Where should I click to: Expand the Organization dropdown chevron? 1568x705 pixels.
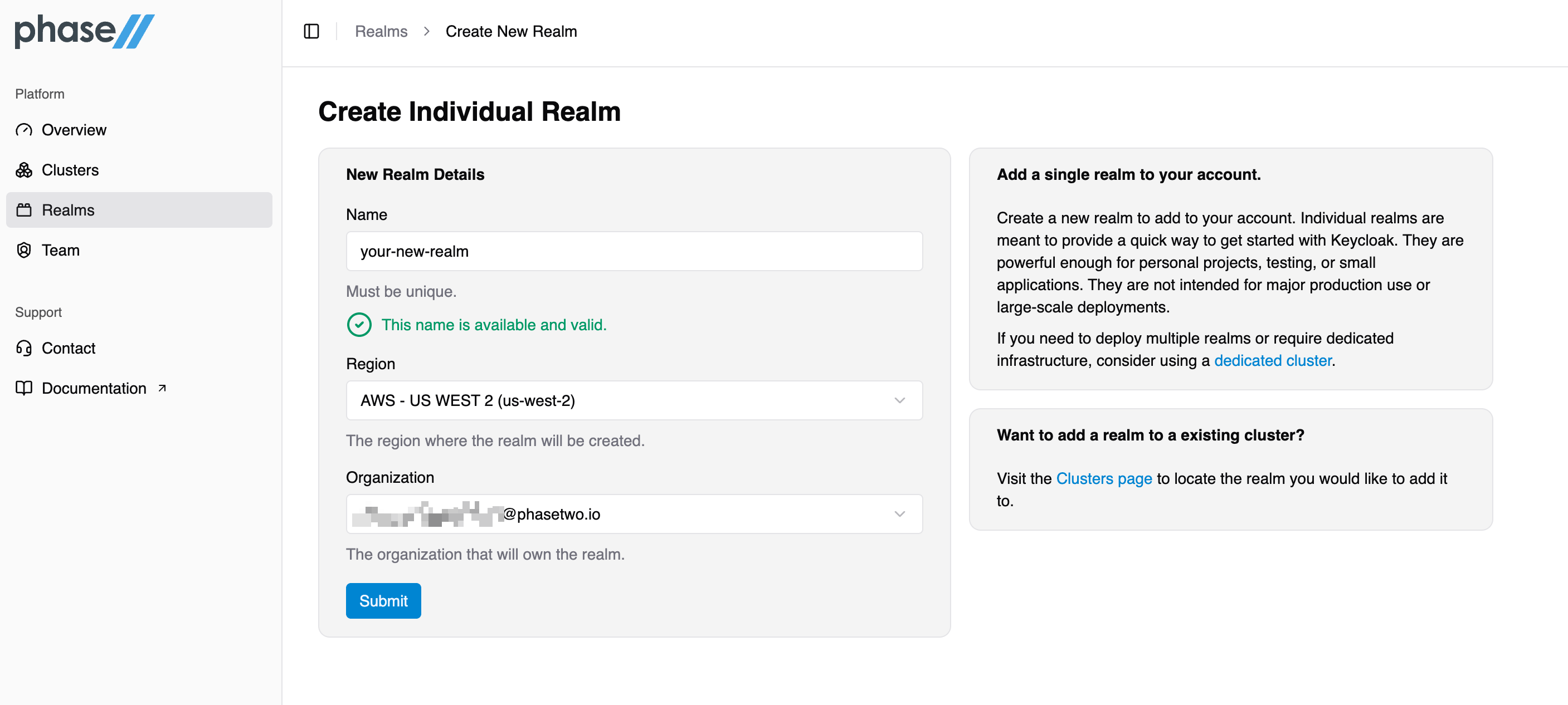pos(899,514)
